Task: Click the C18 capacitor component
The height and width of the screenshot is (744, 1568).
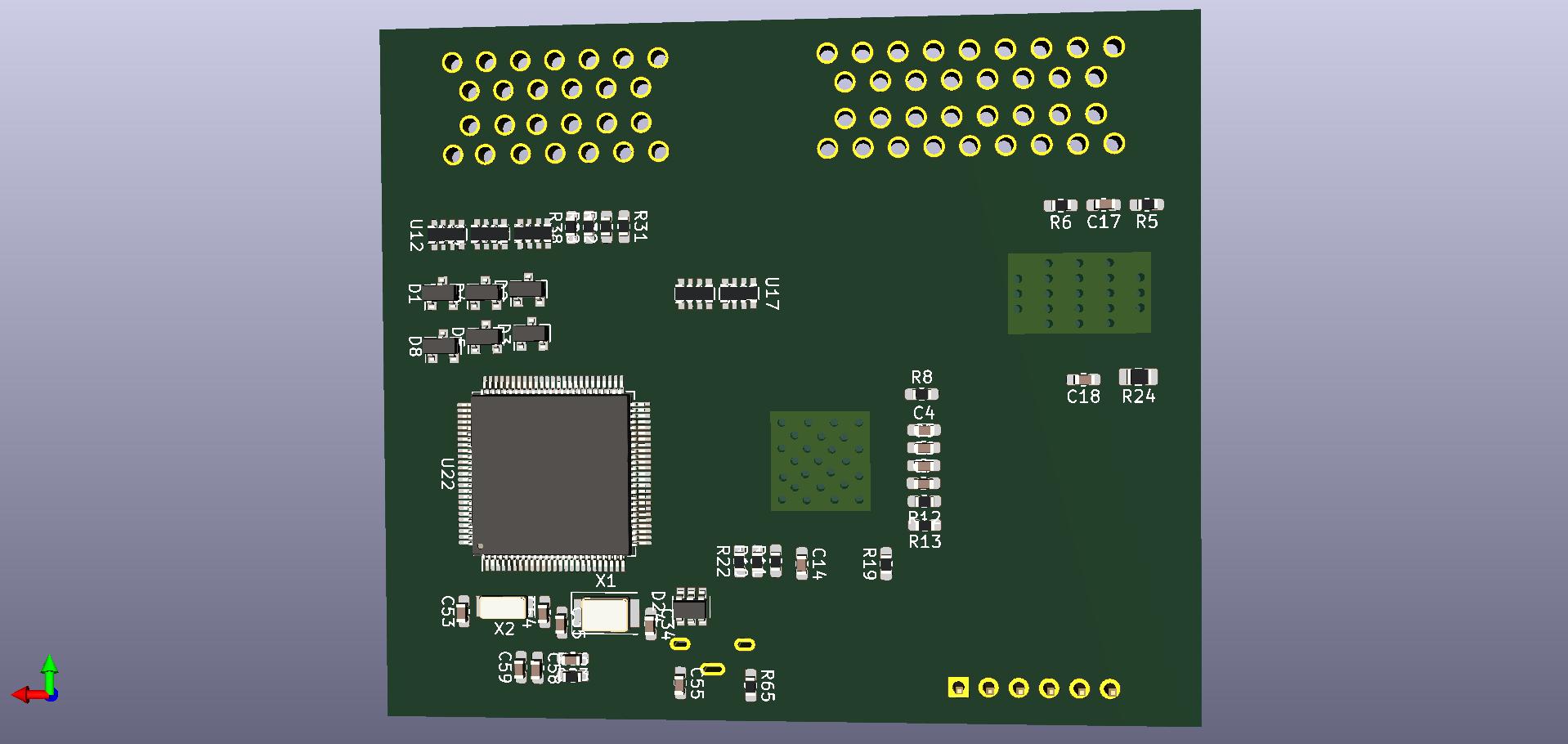Action: point(1083,379)
